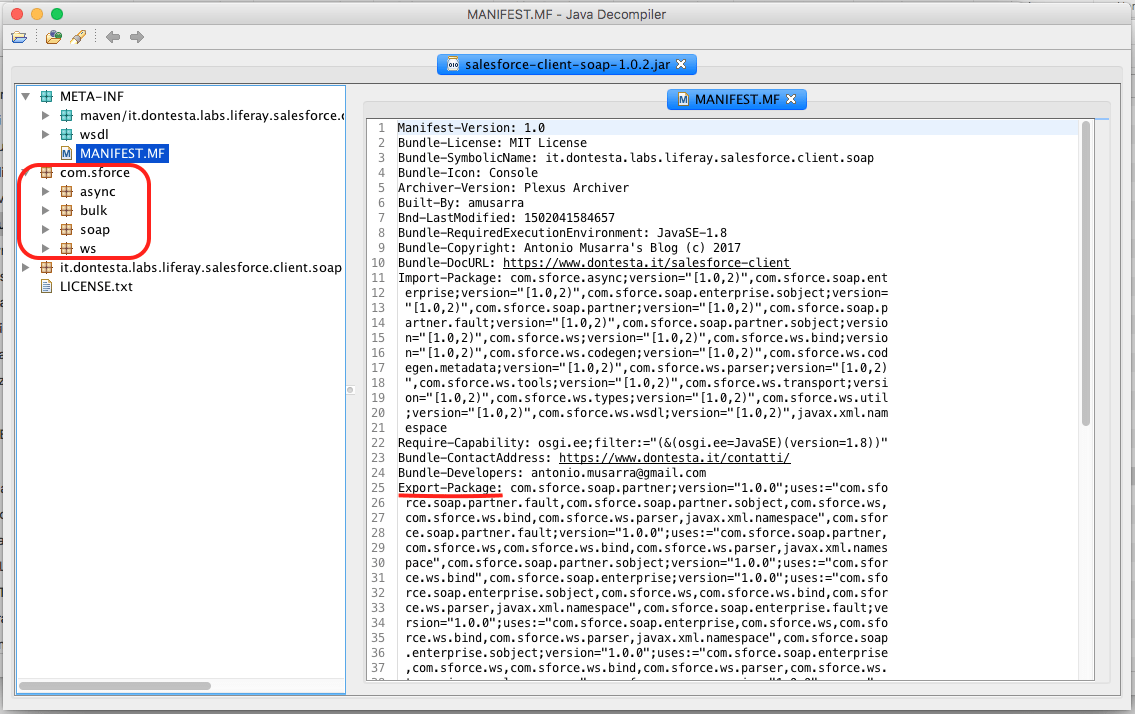Click the jar icon in salesforce-client-soap tab
This screenshot has height=714, width=1135.
pyautogui.click(x=453, y=64)
